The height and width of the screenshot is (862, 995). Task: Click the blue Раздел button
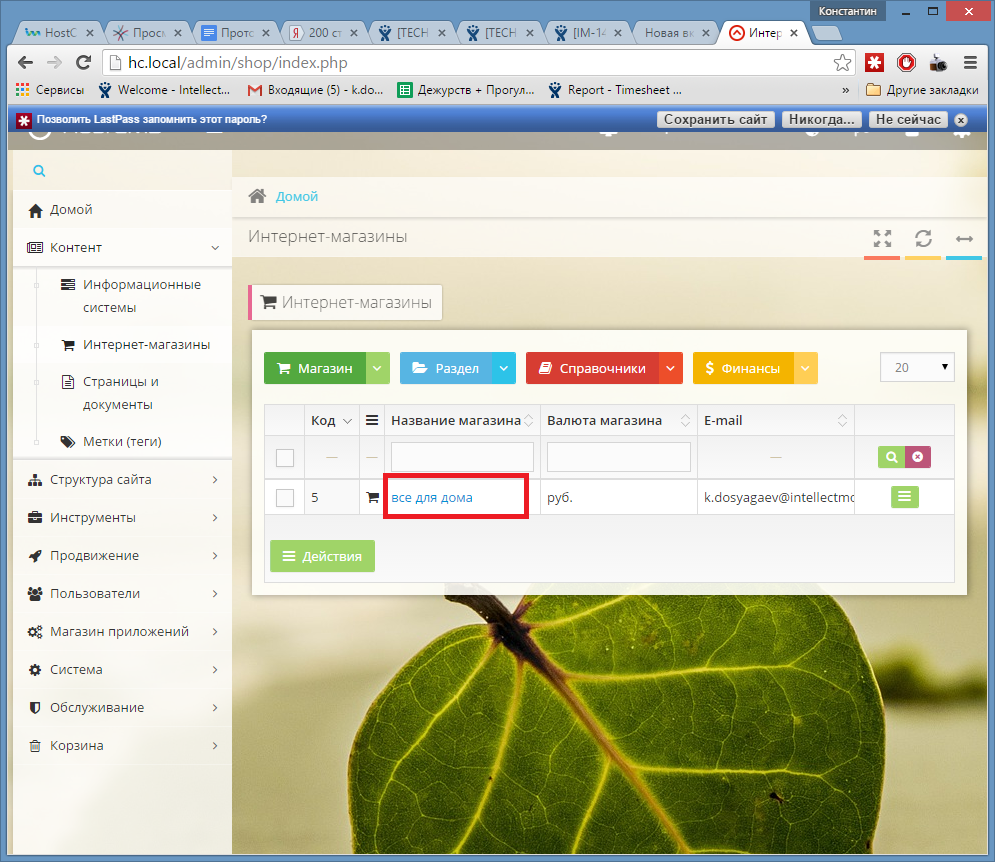[x=445, y=368]
